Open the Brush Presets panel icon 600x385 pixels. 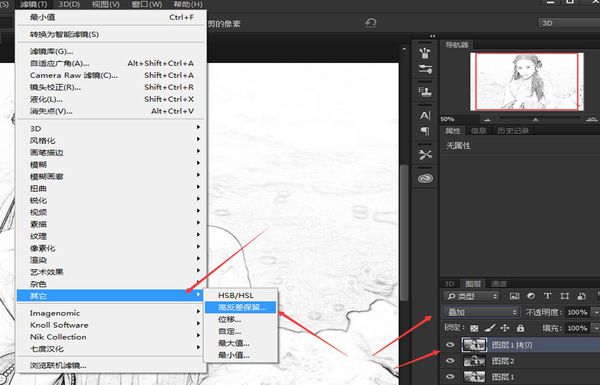coord(425,53)
